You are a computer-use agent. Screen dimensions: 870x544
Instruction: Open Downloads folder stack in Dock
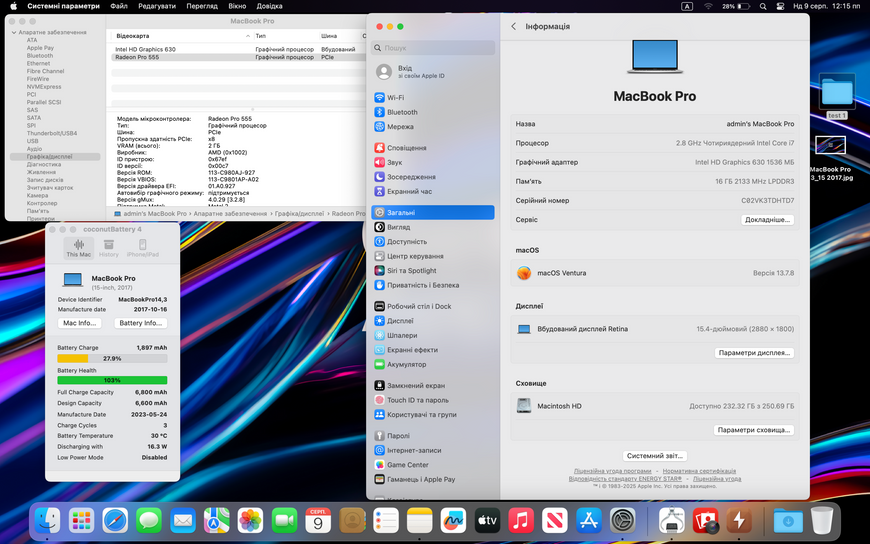(x=788, y=521)
